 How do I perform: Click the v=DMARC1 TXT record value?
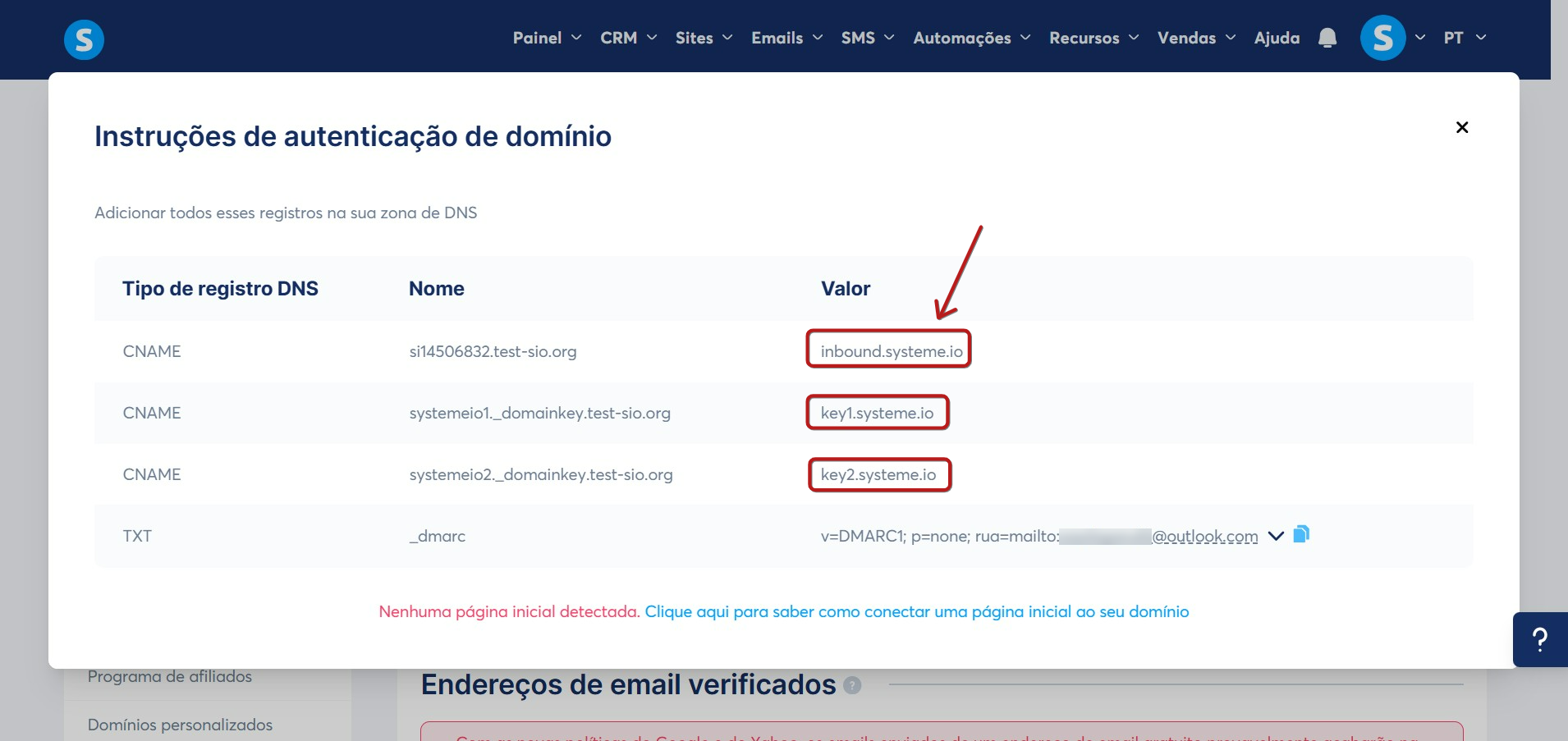(1039, 536)
